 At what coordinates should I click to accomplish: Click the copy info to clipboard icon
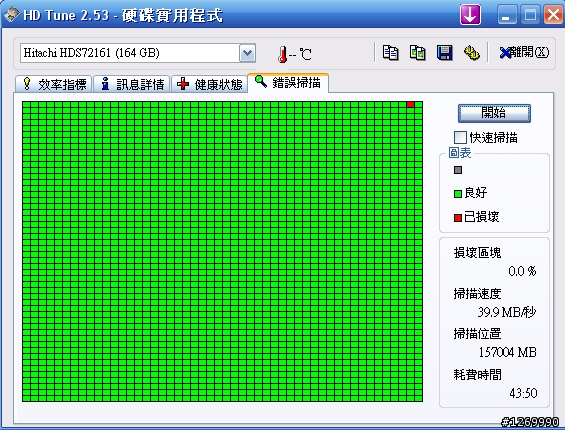(x=390, y=53)
